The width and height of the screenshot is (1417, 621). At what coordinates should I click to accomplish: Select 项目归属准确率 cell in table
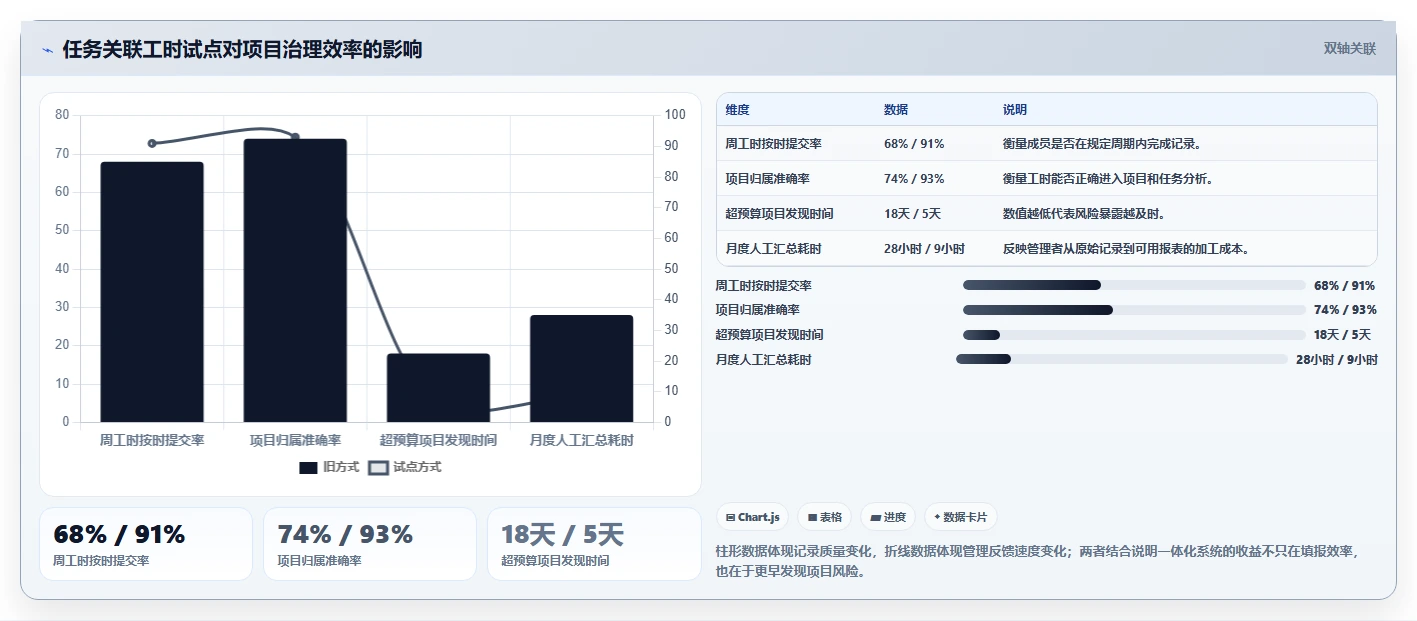tap(768, 179)
